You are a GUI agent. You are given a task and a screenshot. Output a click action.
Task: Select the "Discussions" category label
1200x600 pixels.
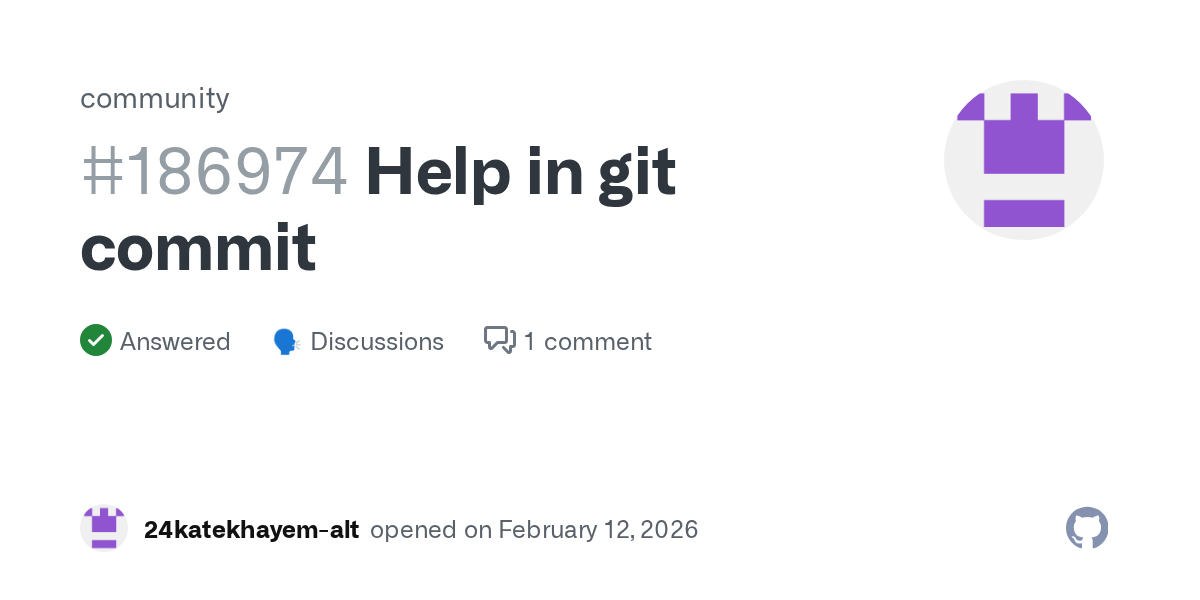click(377, 342)
